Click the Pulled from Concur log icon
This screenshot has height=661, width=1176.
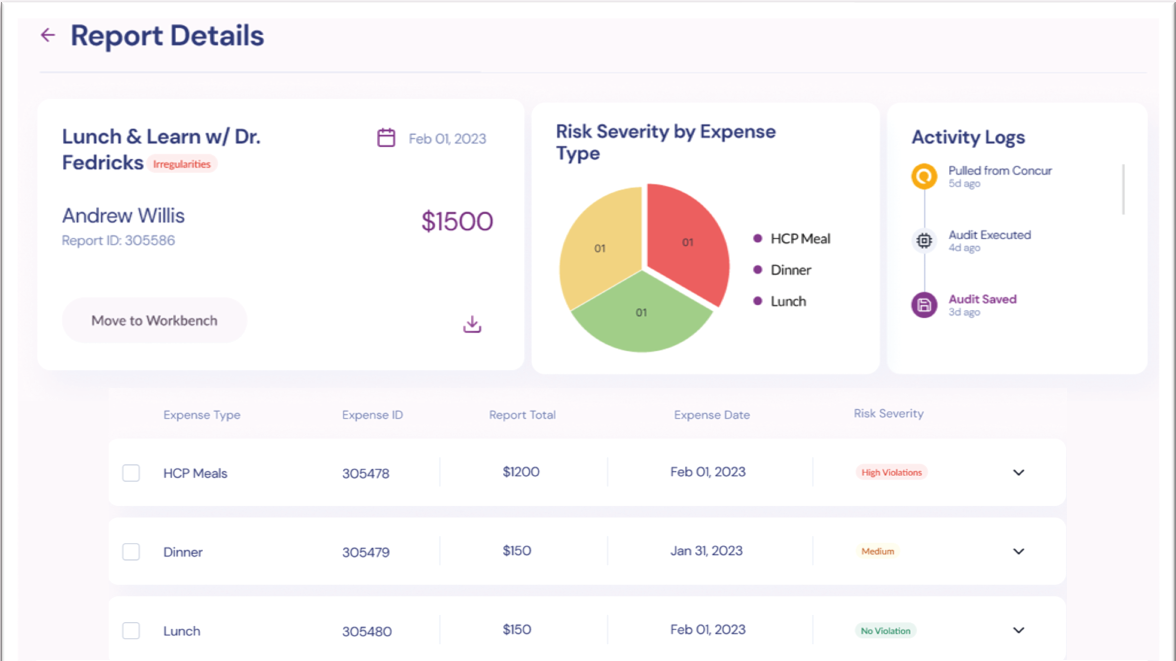pos(924,177)
